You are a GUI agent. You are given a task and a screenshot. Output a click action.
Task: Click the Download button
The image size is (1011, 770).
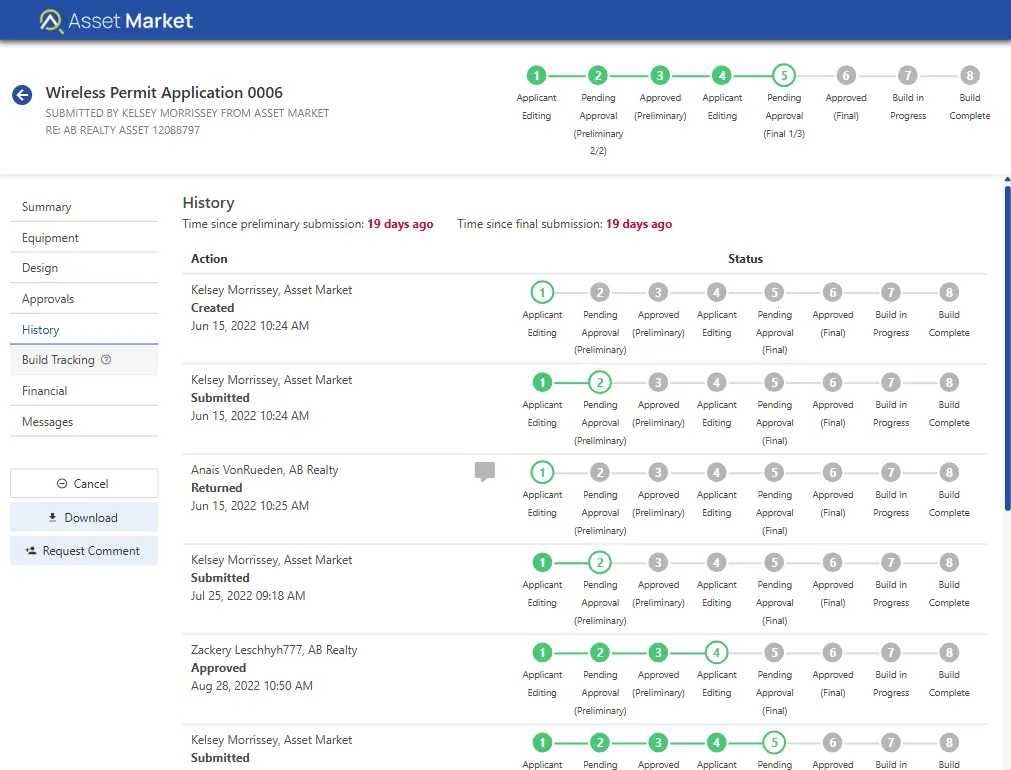(84, 517)
